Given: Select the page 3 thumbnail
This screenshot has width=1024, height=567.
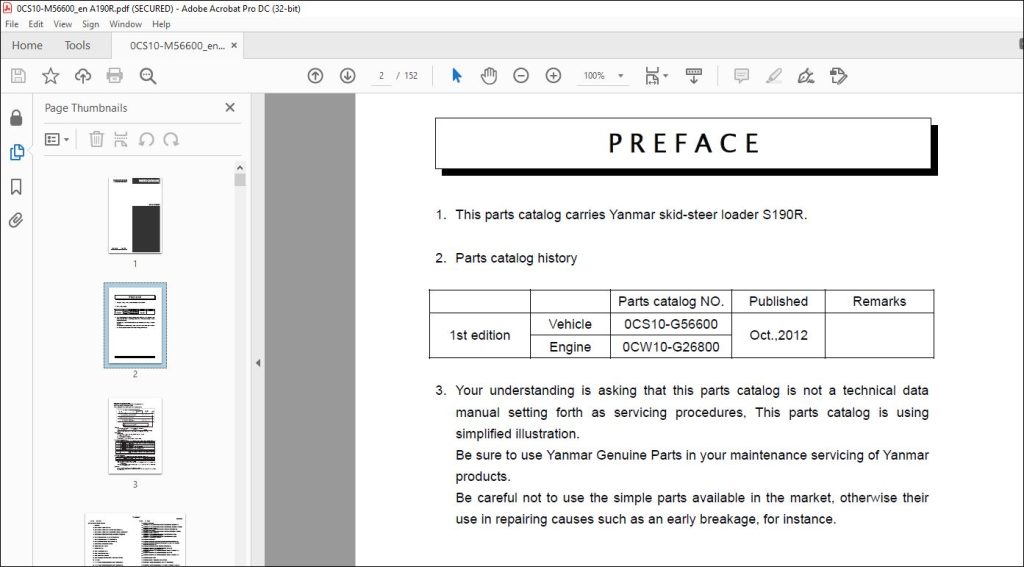Looking at the screenshot, I should tap(135, 436).
